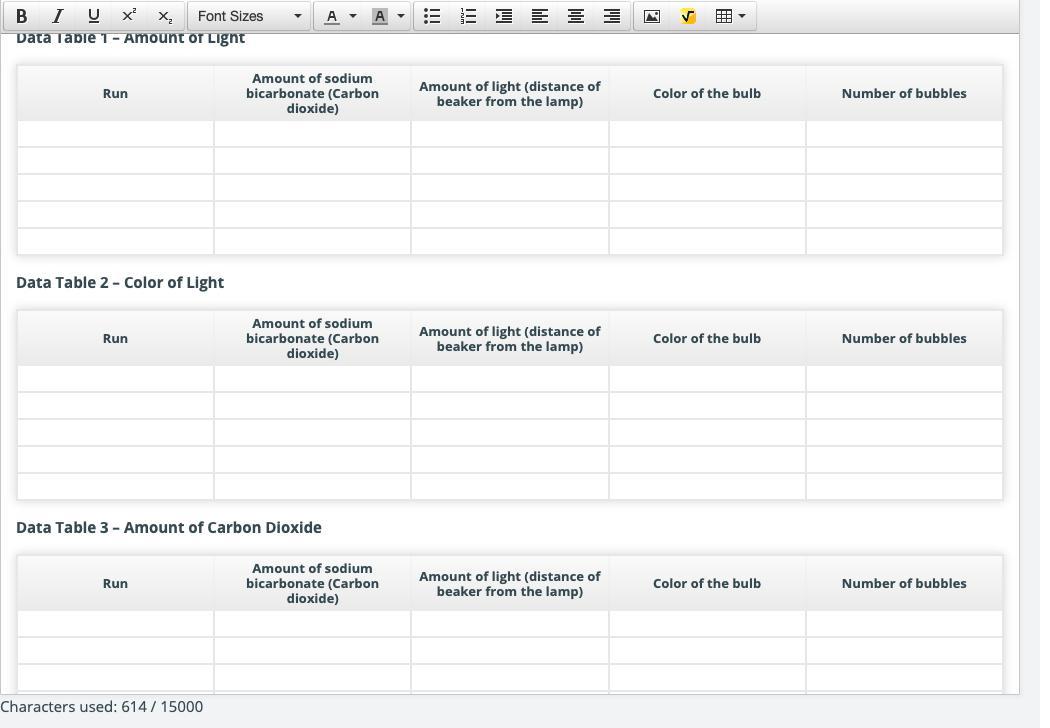Apply superscript formatting
Screen dimensions: 1050x728
click(x=129, y=16)
